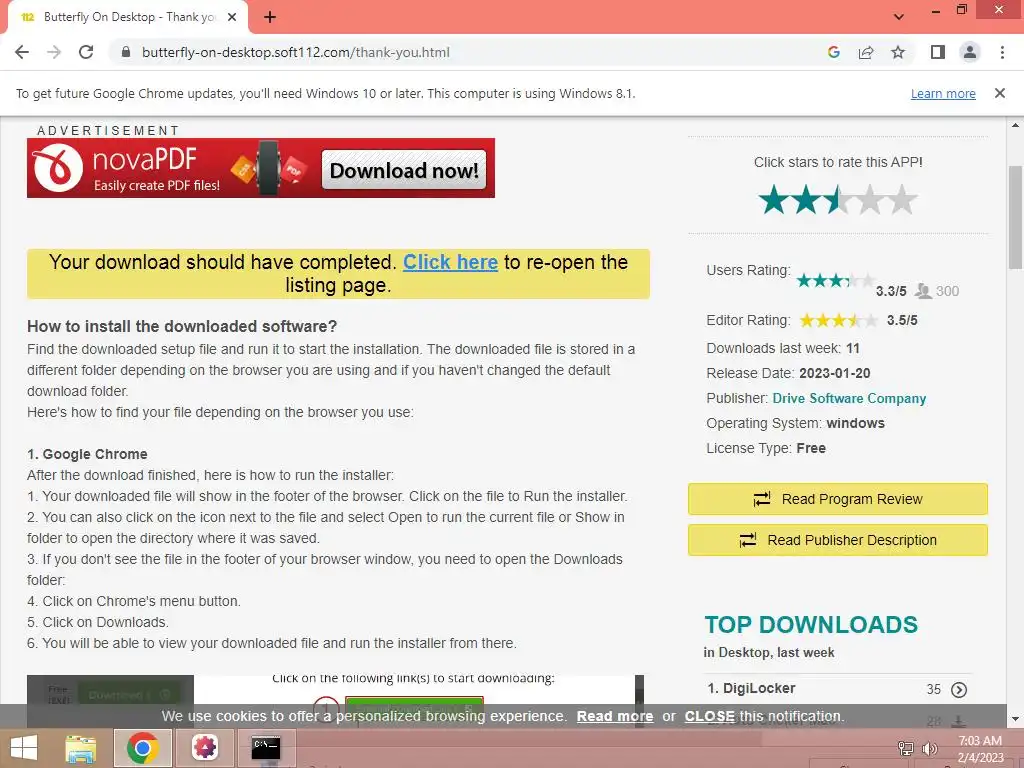Open the Chrome profile avatar
Image resolution: width=1024 pixels, height=768 pixels.
pos(970,52)
